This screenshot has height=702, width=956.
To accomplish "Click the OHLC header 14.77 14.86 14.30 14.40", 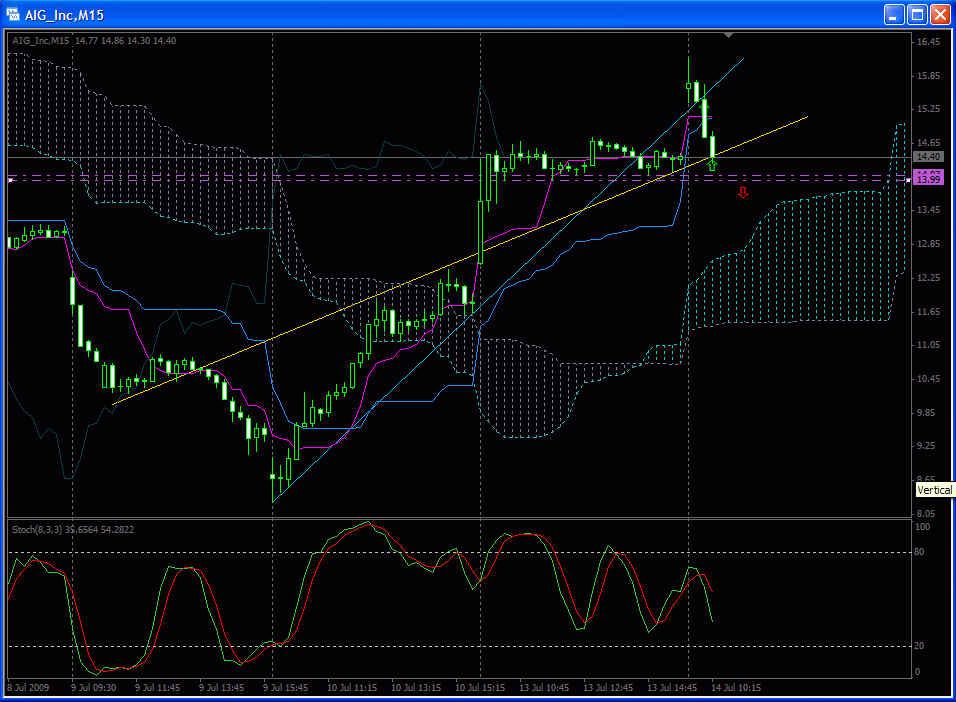I will tap(126, 41).
